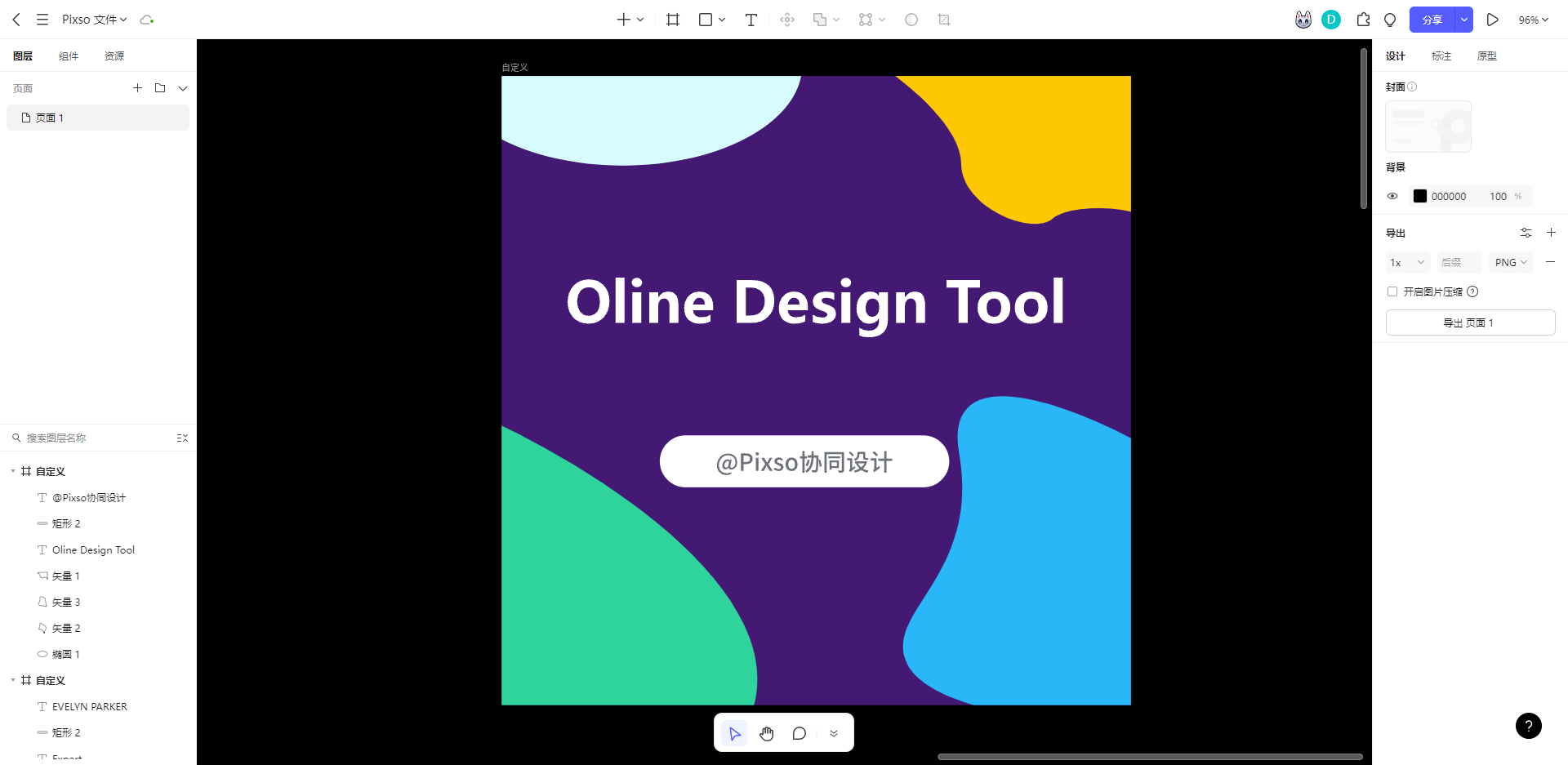Select the comment bubble tool
The width and height of the screenshot is (1568, 765).
(x=800, y=733)
